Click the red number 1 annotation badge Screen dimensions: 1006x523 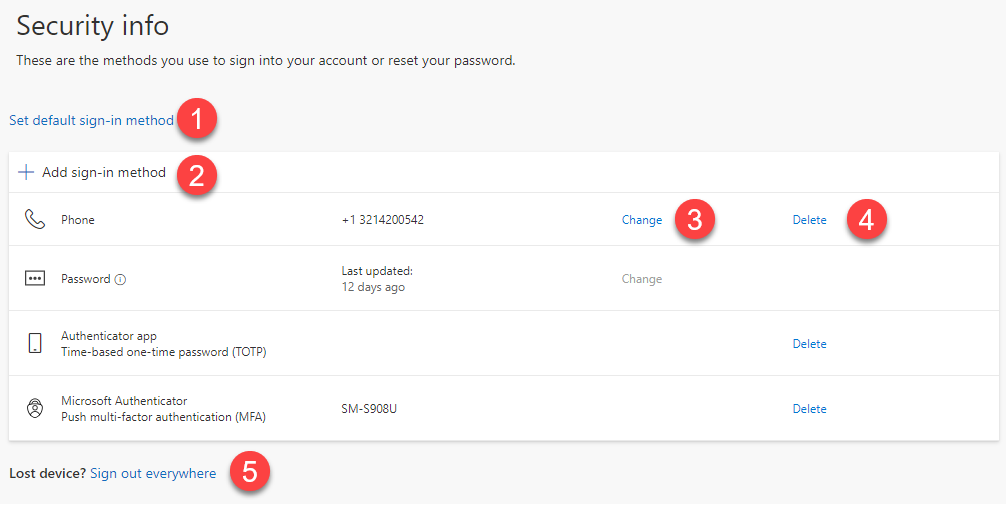[x=197, y=120]
